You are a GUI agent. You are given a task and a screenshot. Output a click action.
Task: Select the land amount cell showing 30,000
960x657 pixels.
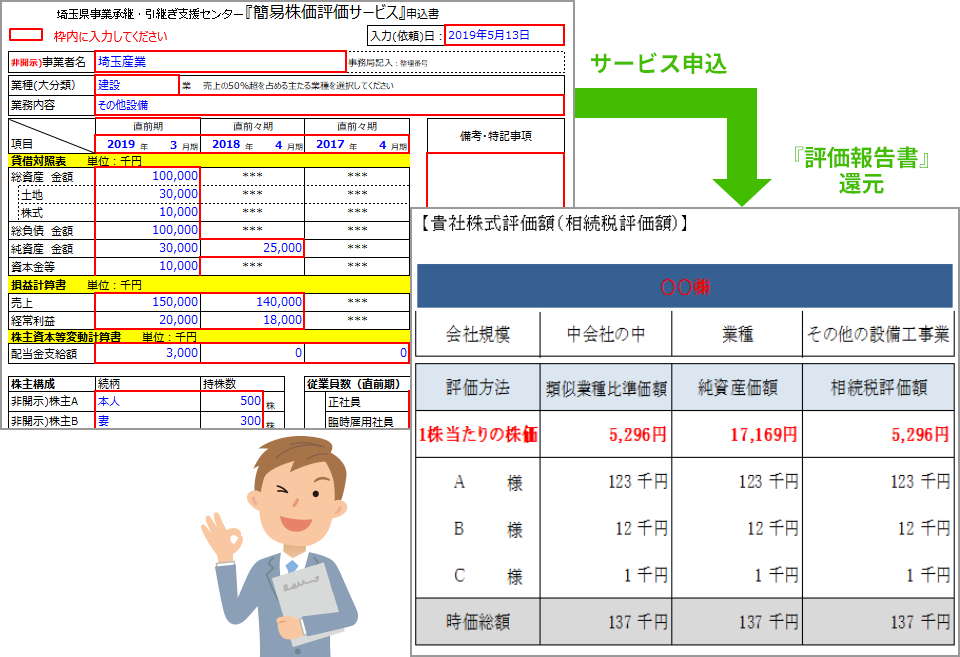(148, 194)
